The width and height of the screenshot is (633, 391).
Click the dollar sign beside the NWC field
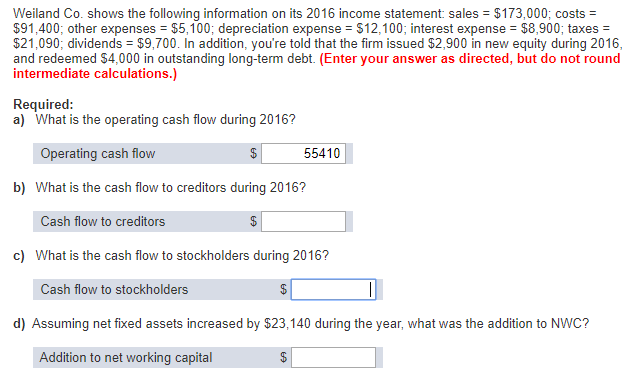(283, 357)
